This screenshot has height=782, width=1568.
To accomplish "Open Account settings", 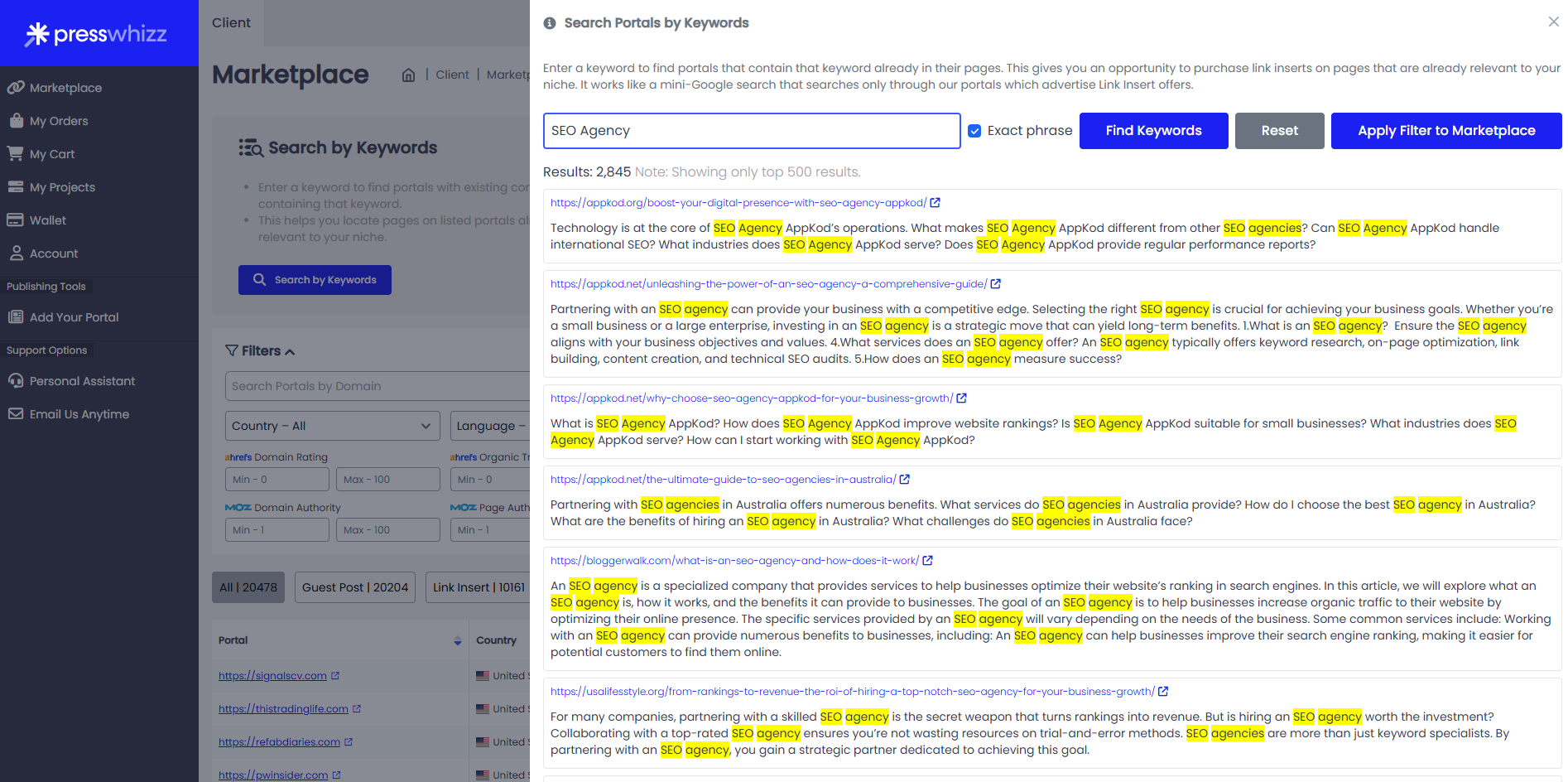I will click(54, 253).
